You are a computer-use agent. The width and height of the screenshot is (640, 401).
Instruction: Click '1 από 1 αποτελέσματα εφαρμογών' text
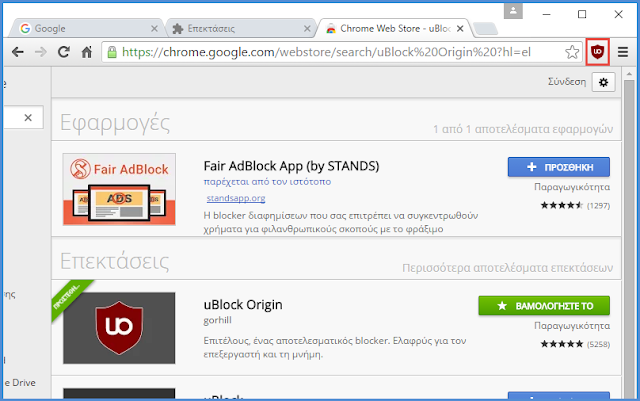pyautogui.click(x=523, y=129)
